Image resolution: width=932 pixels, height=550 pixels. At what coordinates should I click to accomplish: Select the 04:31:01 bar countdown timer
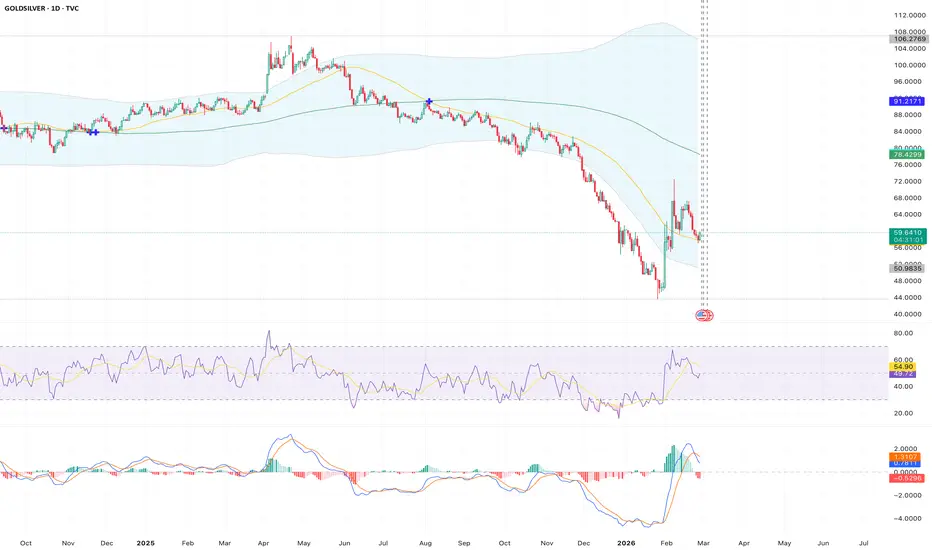coord(908,240)
